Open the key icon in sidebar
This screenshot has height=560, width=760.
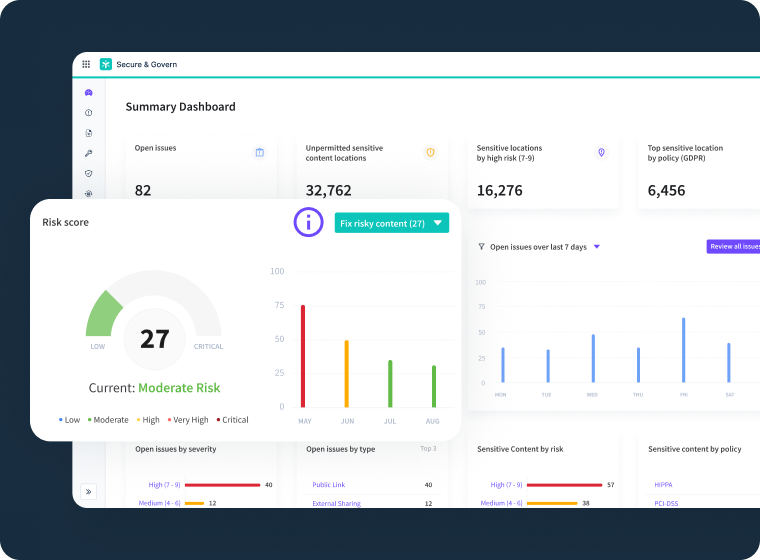89,153
